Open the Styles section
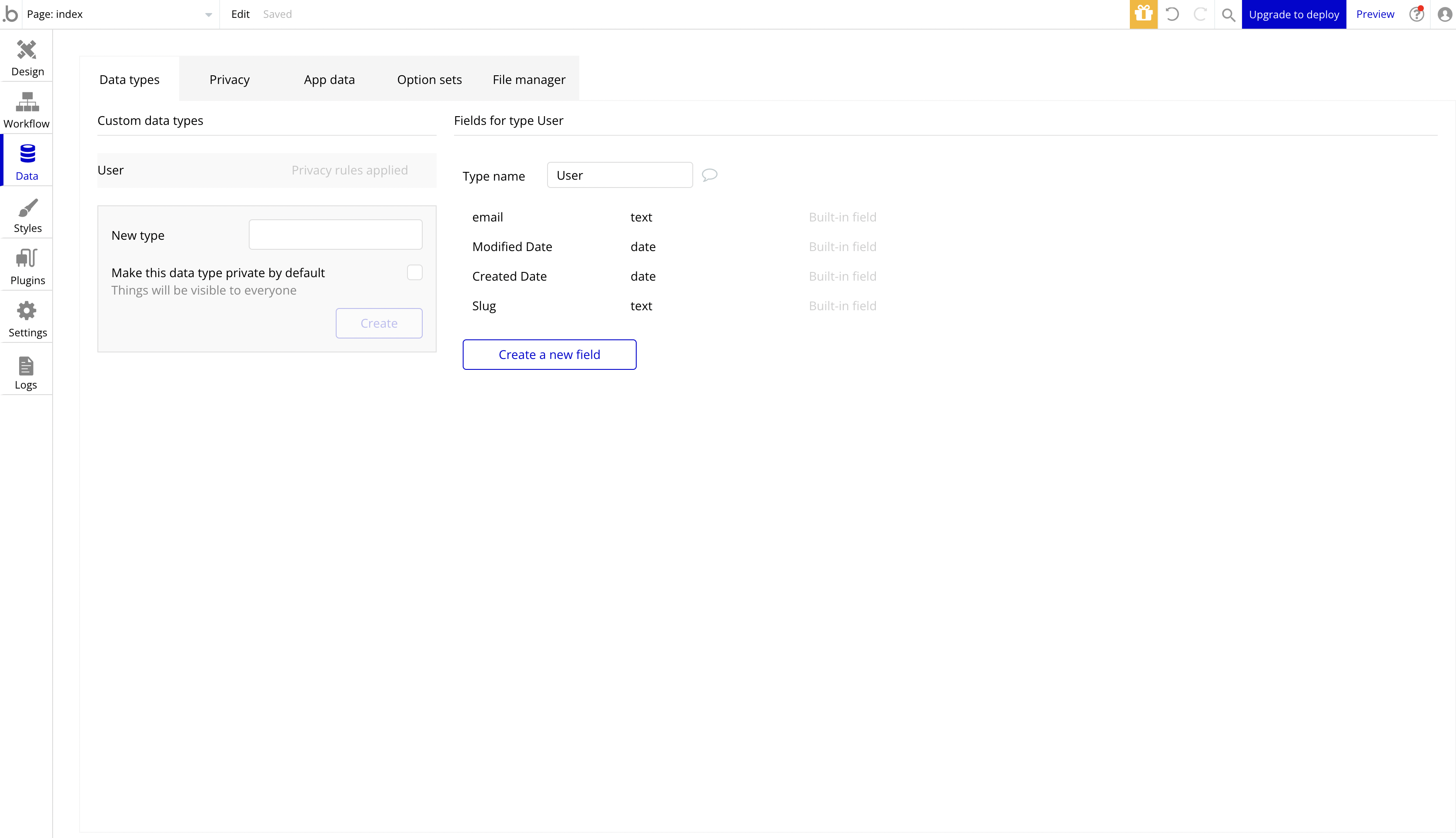The image size is (1456, 838). coord(27,215)
